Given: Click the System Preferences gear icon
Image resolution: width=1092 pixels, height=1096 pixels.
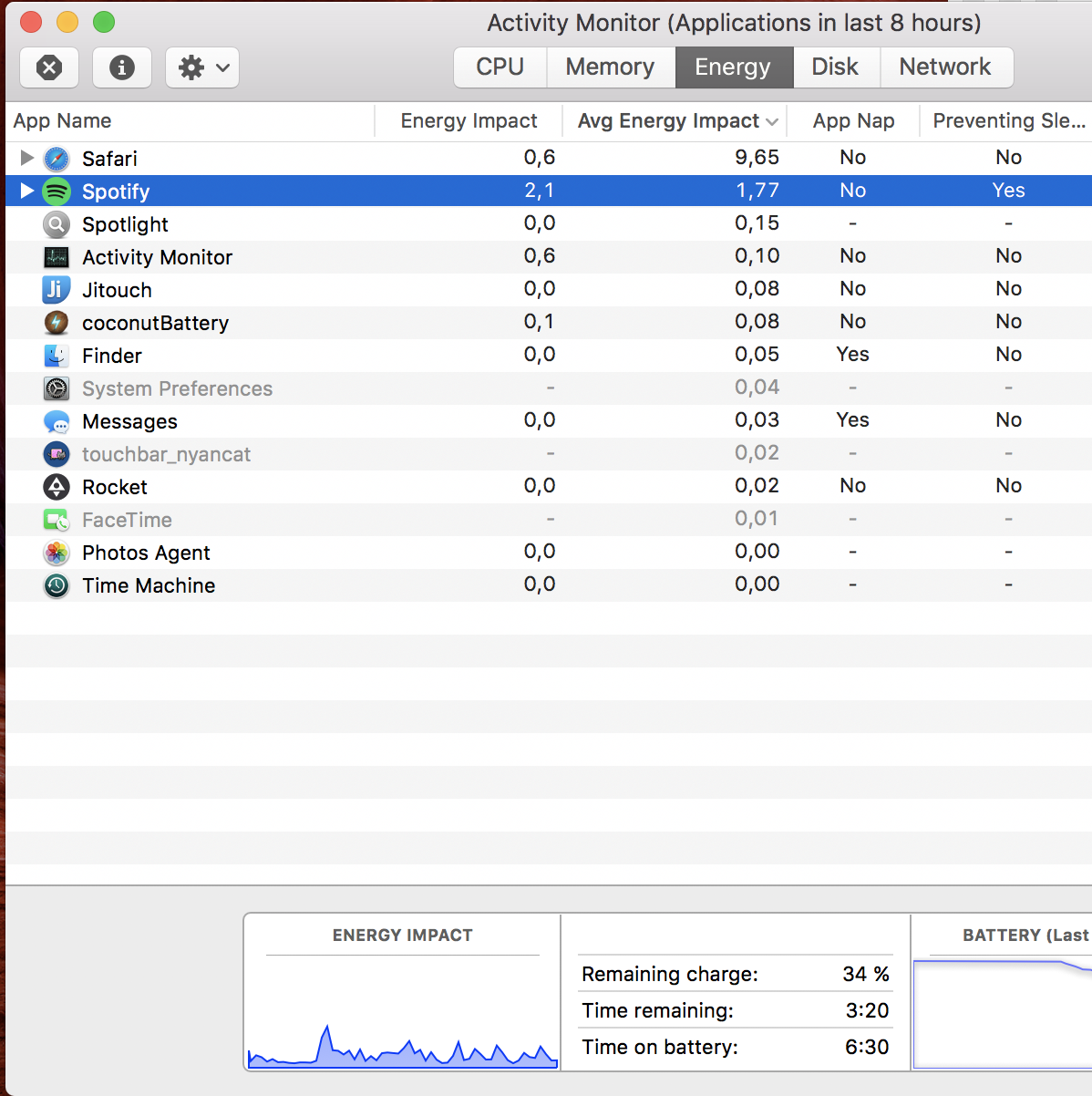Looking at the screenshot, I should 57,388.
